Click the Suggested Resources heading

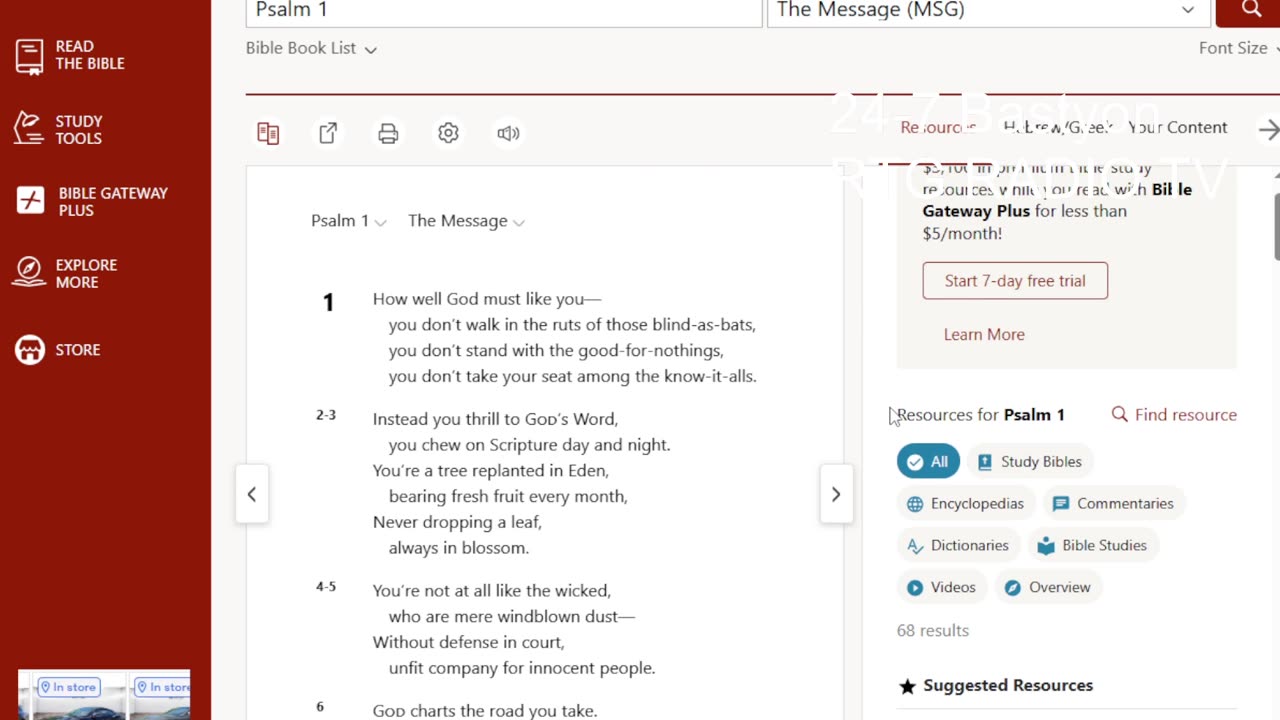1008,685
